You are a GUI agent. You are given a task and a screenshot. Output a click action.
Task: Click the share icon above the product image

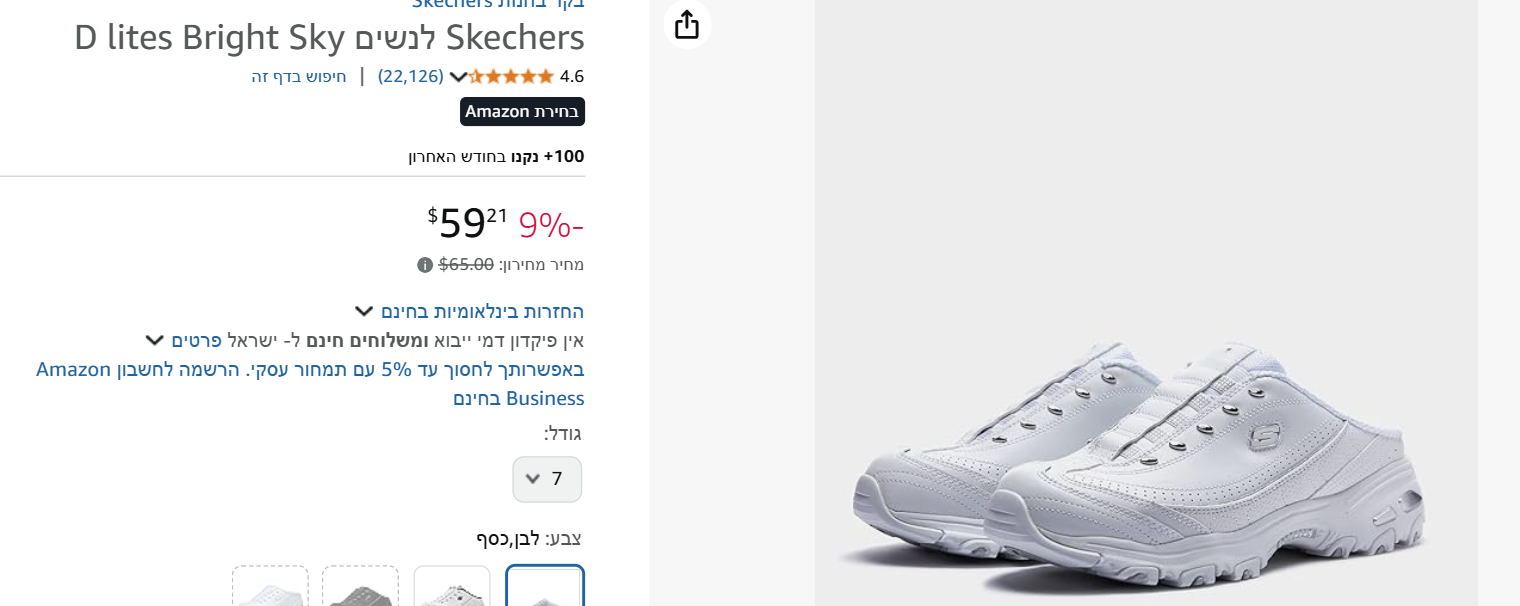pyautogui.click(x=687, y=24)
